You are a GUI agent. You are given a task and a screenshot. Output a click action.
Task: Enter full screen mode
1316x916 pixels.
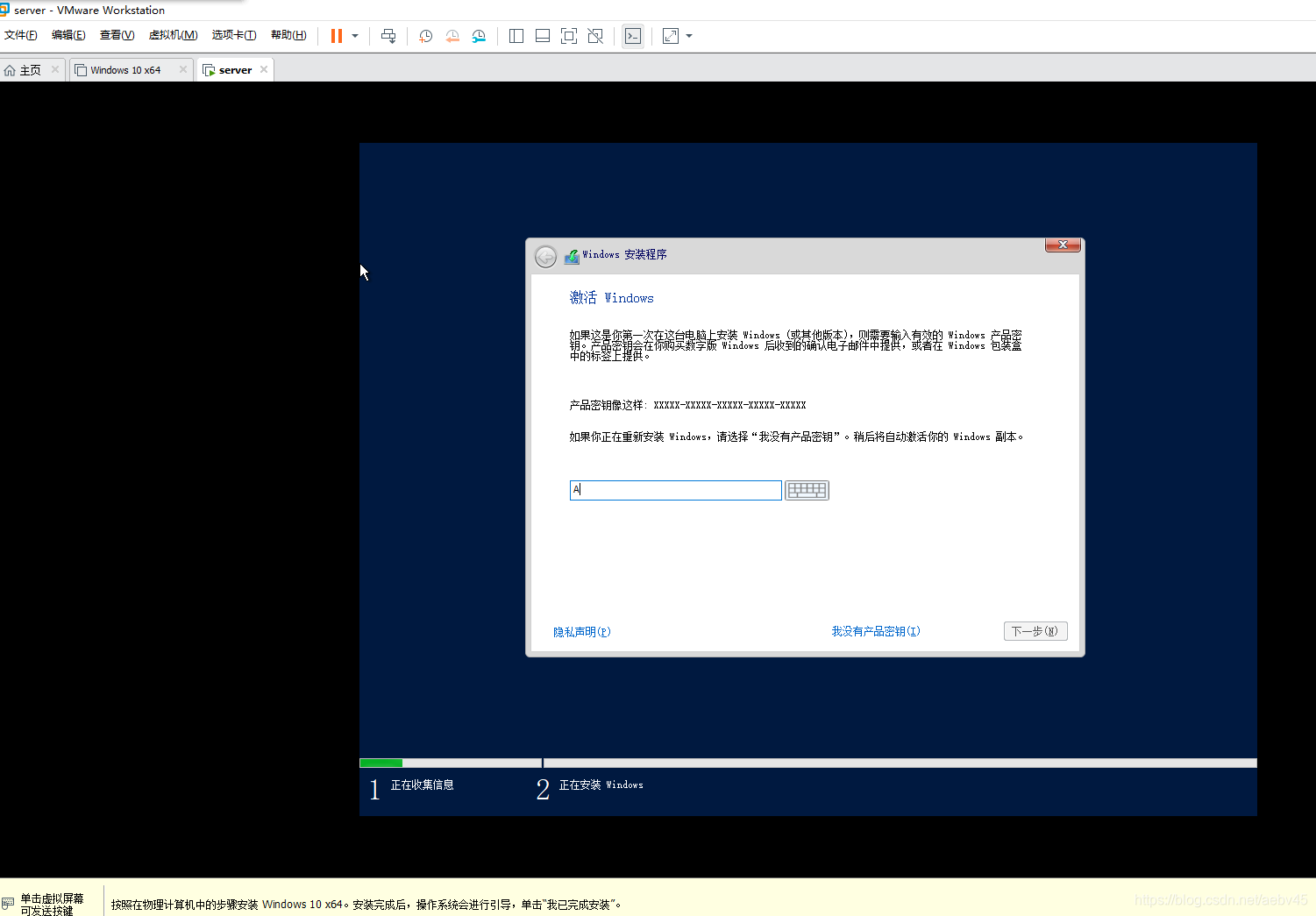(569, 36)
